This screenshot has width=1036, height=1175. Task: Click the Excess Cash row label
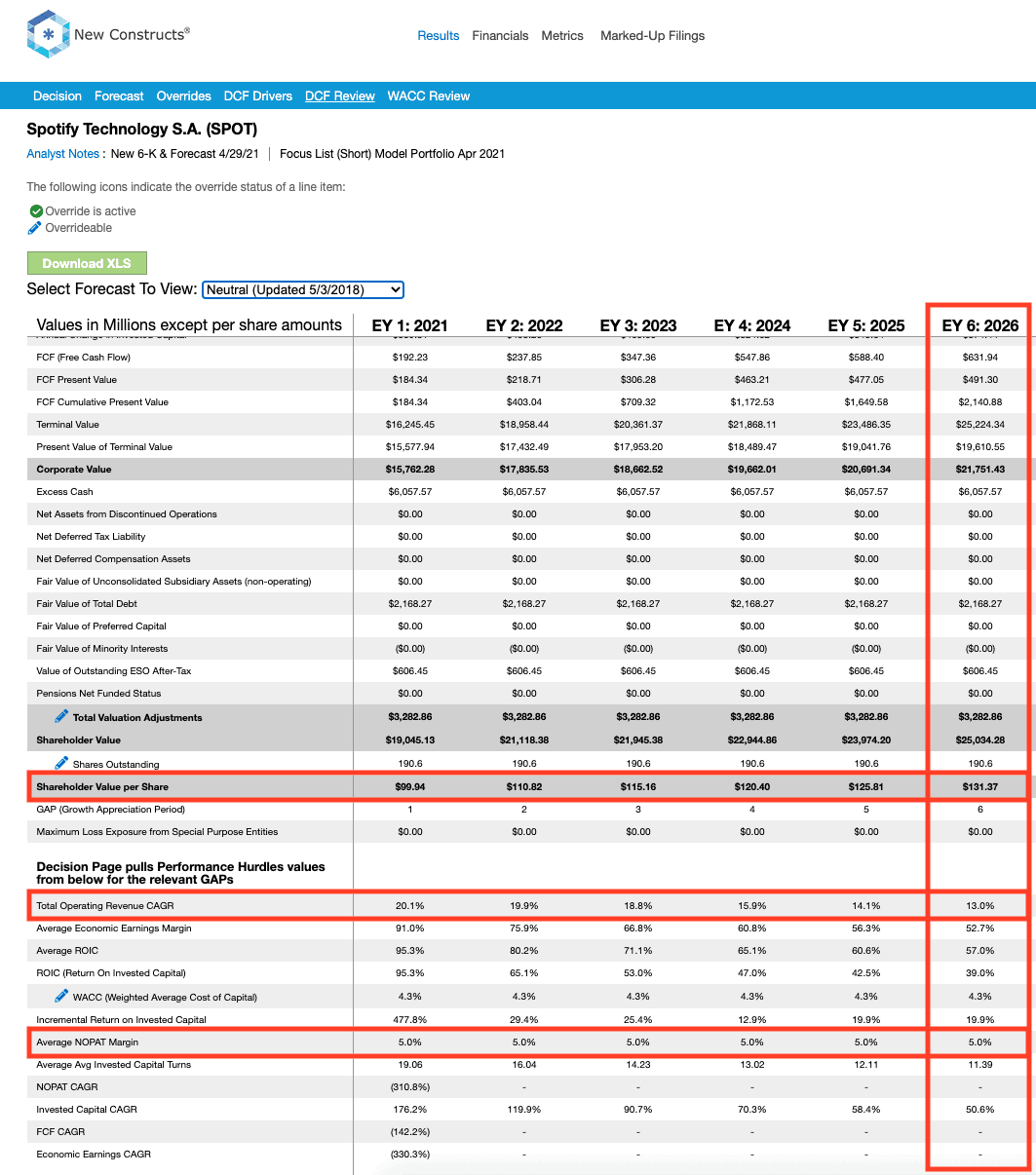click(x=65, y=492)
